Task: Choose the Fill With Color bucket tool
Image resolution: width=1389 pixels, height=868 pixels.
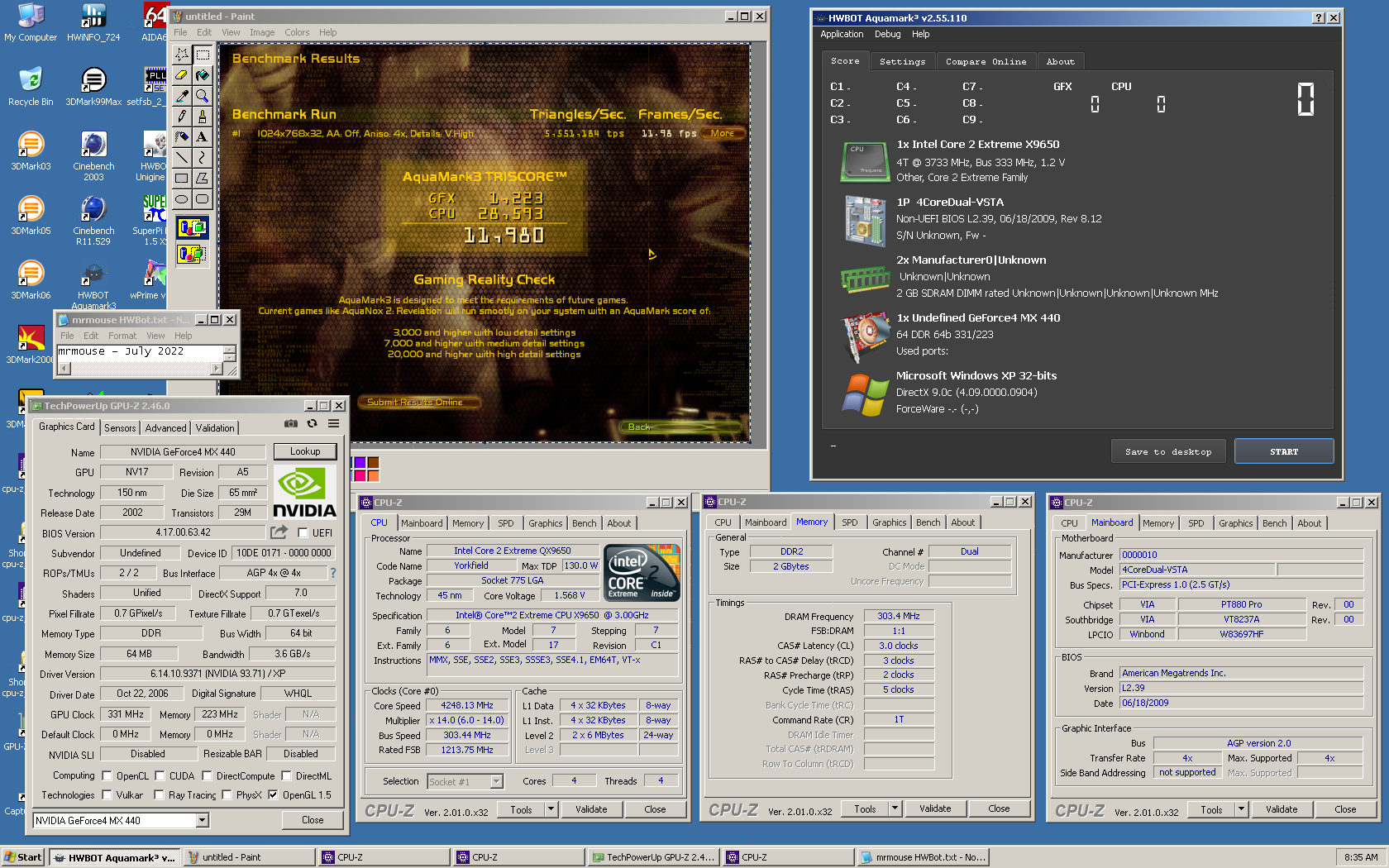Action: pos(203,75)
